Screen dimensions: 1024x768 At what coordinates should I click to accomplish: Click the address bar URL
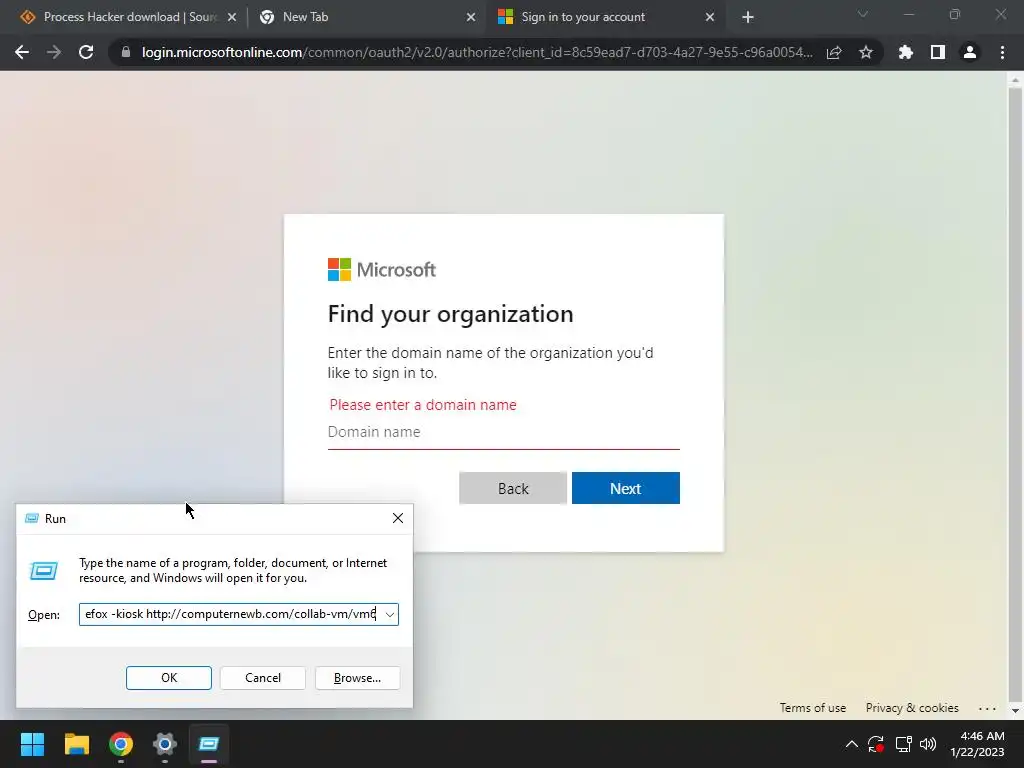[x=477, y=52]
